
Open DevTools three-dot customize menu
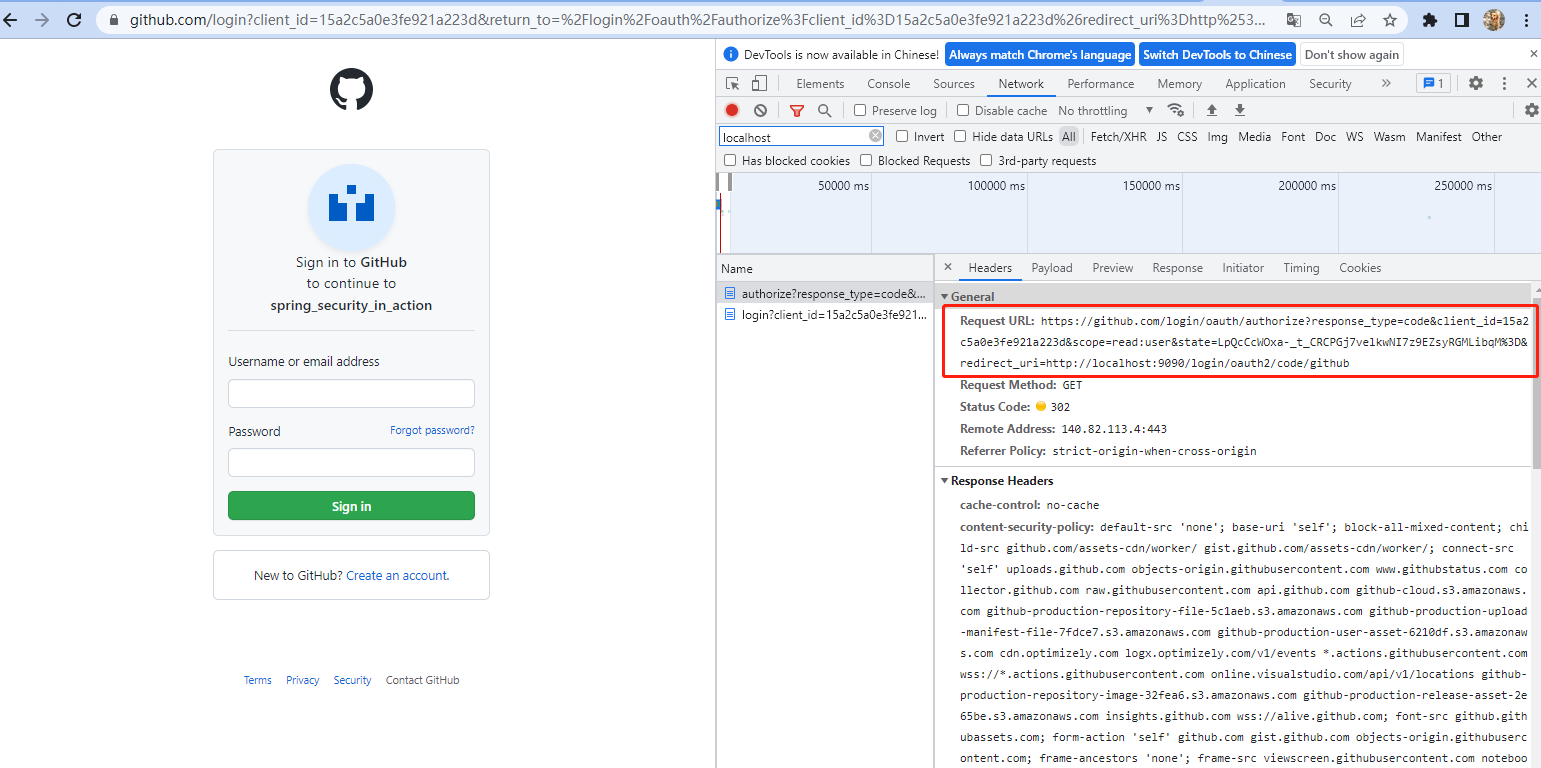coord(1504,84)
